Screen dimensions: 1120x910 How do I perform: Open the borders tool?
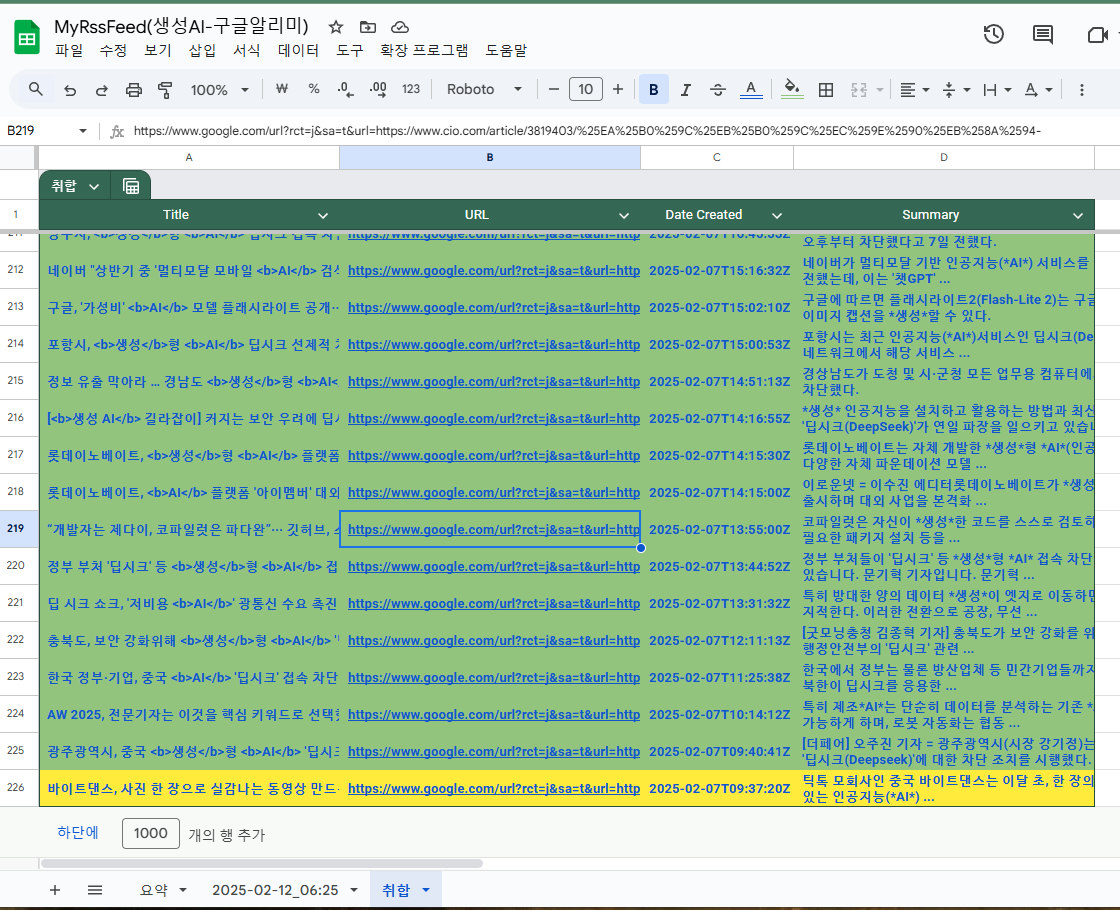[826, 89]
